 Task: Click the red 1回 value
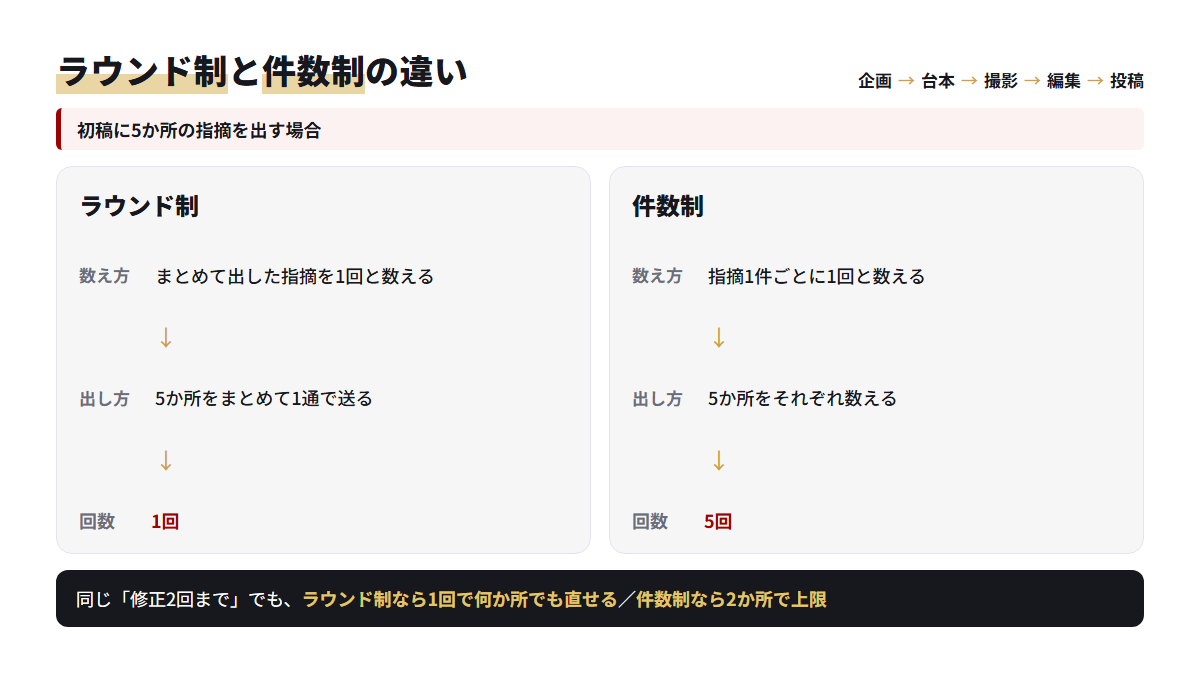(x=165, y=521)
